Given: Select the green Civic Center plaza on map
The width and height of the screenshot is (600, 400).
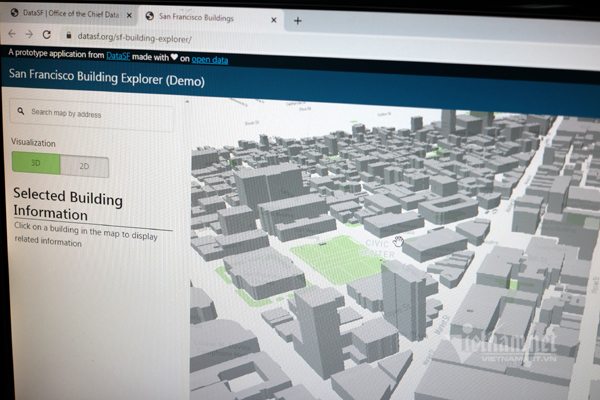Looking at the screenshot, I should [335, 260].
